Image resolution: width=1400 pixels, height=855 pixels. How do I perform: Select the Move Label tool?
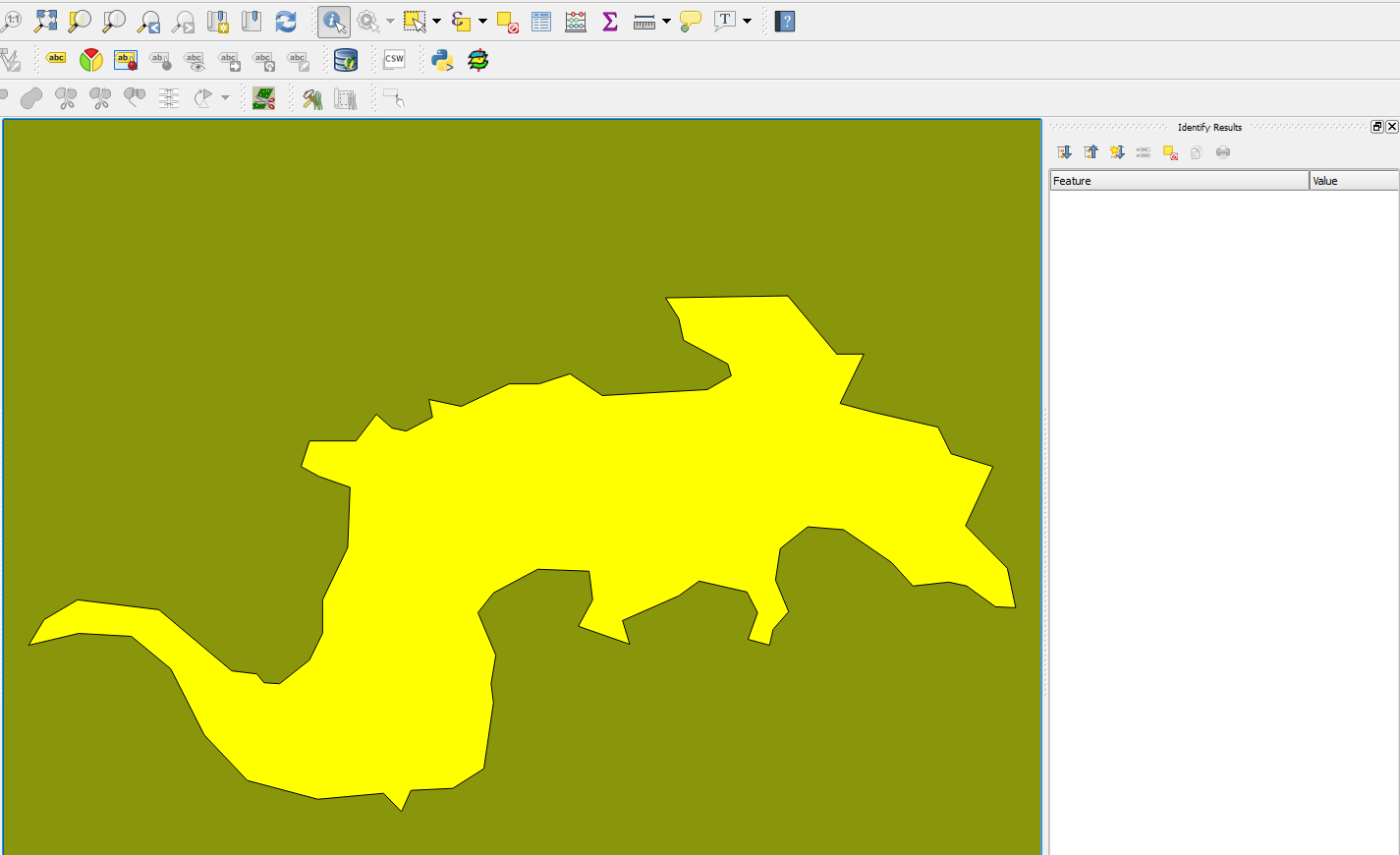click(229, 60)
